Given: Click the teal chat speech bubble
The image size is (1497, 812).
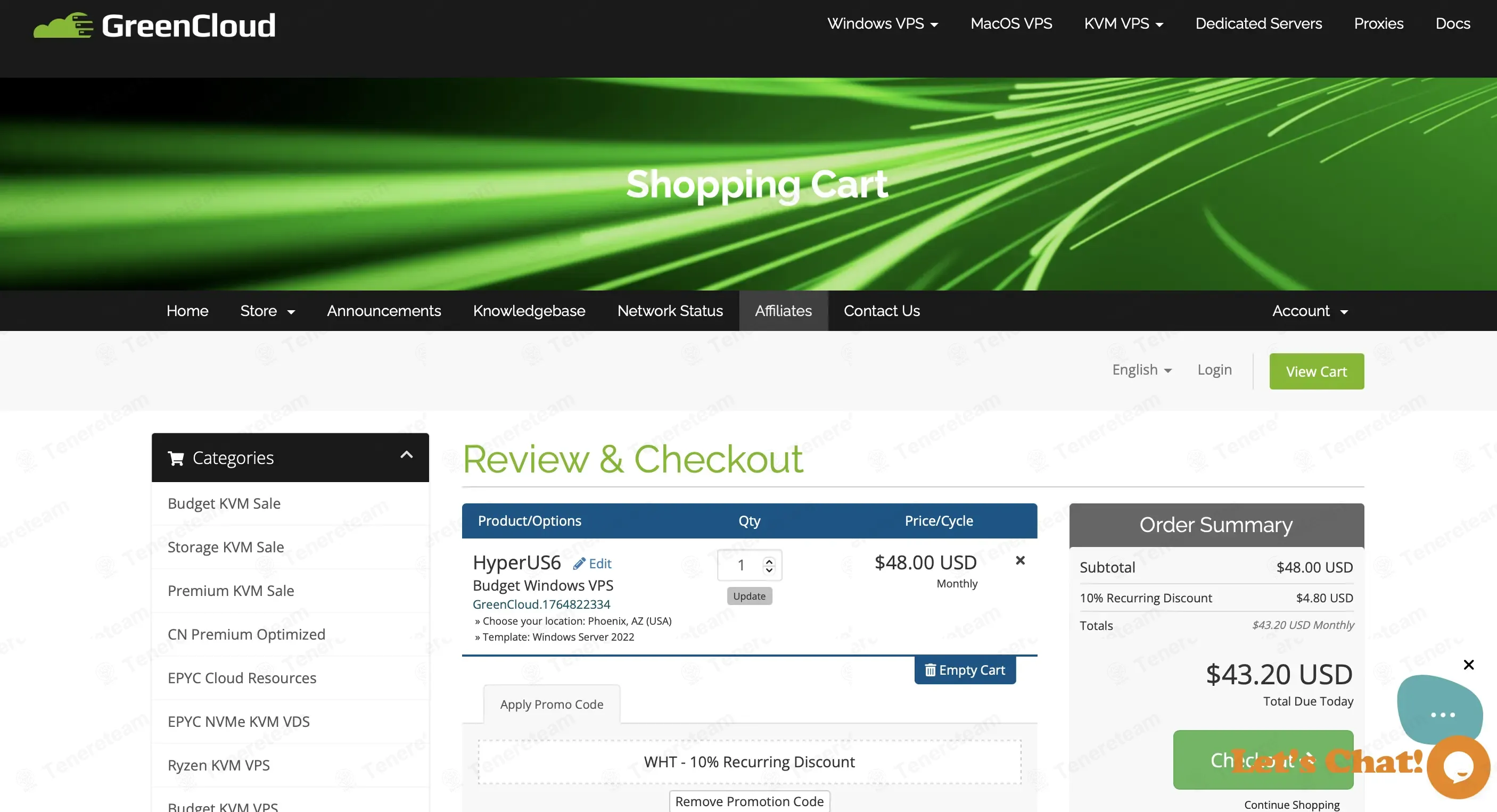Looking at the screenshot, I should coord(1440,709).
